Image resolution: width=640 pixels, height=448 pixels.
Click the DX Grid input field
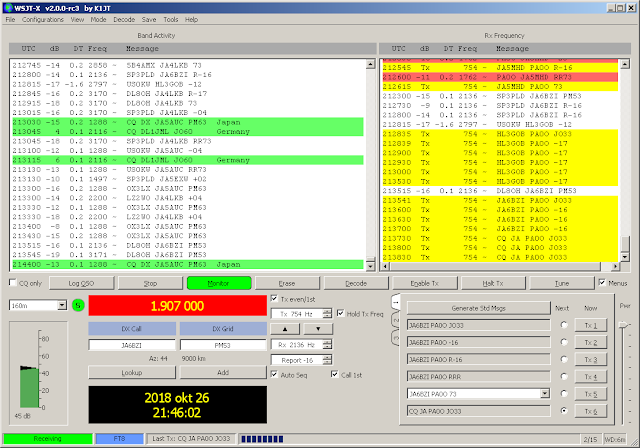[223, 345]
